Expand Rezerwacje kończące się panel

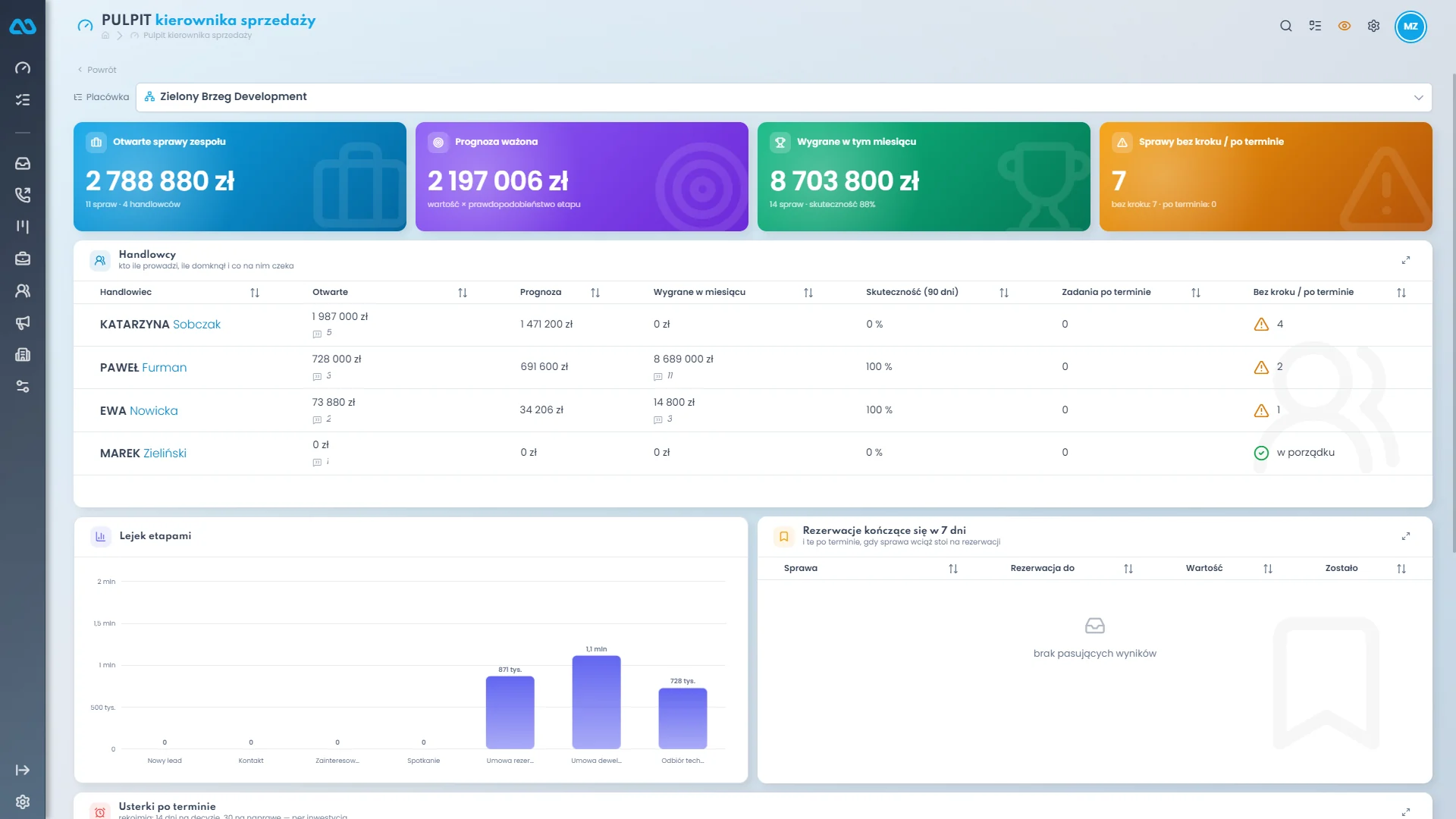(x=1405, y=536)
